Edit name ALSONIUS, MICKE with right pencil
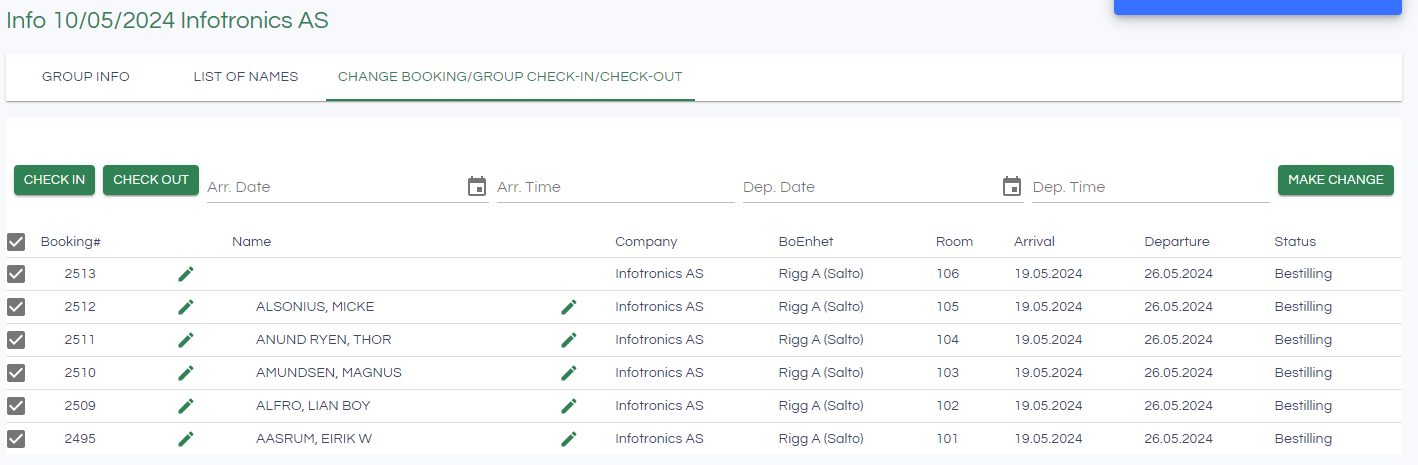Screen dimensions: 1418x465 coord(569,307)
